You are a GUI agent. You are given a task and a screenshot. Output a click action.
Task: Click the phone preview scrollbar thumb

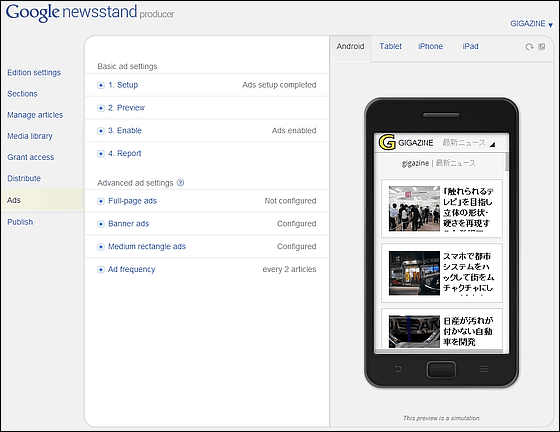tap(507, 162)
